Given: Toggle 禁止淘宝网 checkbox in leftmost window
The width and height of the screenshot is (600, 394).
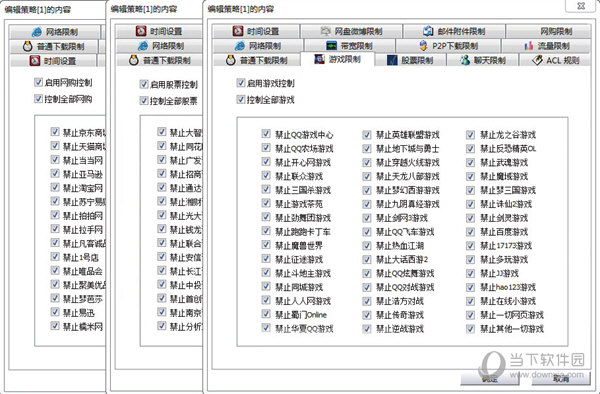Looking at the screenshot, I should (x=55, y=187).
